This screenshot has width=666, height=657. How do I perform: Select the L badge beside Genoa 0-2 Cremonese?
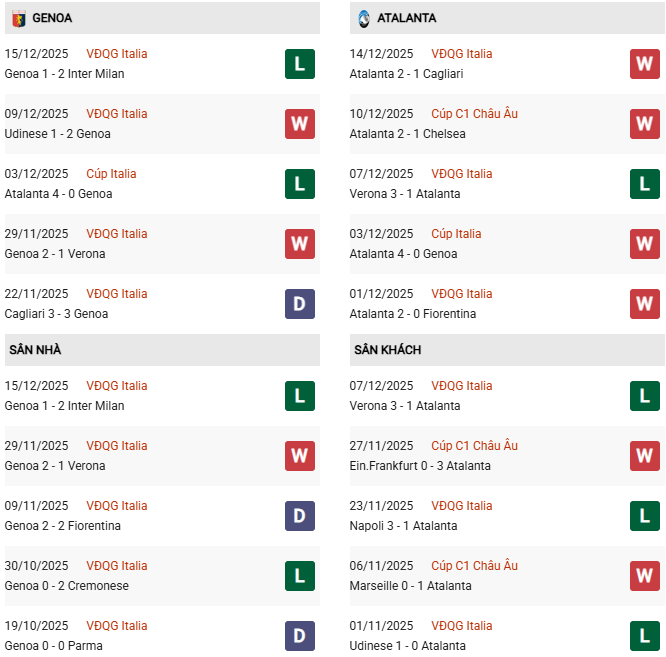(300, 576)
